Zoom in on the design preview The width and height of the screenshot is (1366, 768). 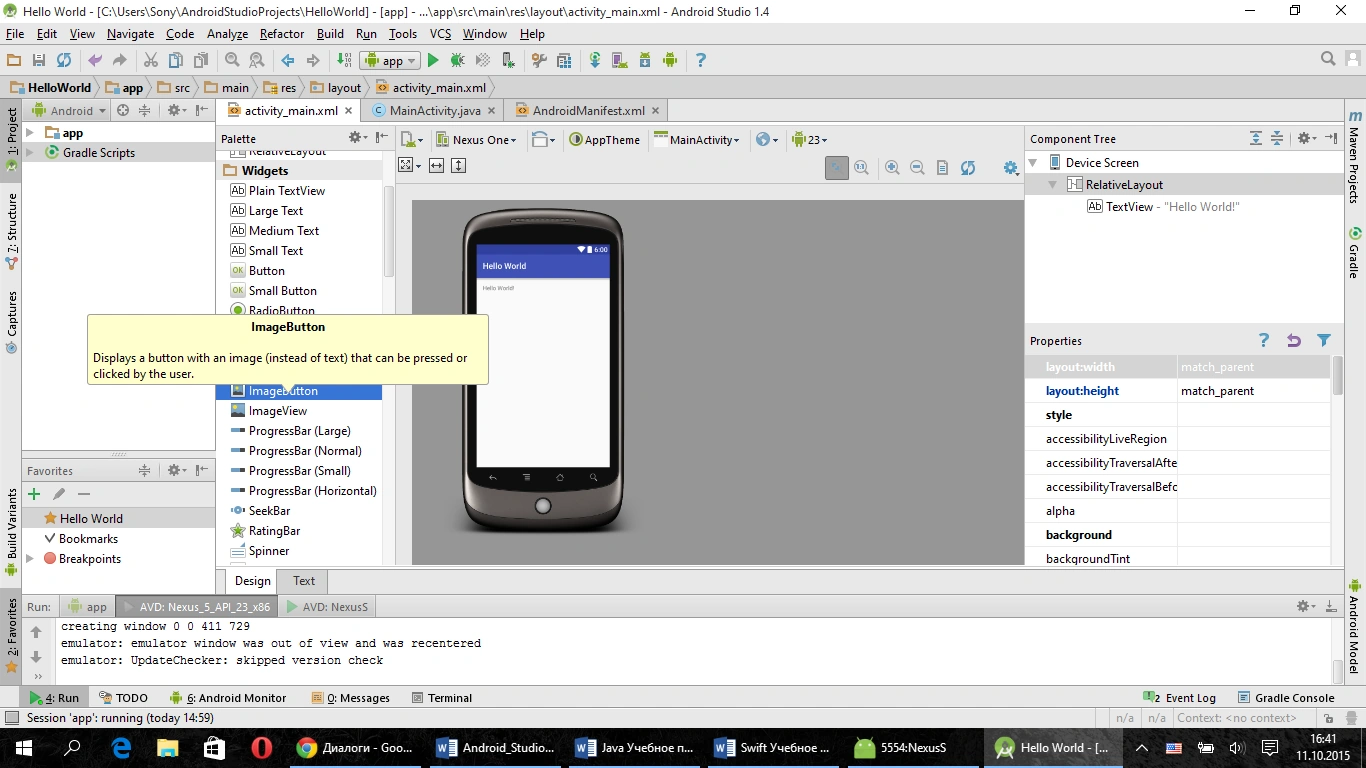[x=892, y=168]
